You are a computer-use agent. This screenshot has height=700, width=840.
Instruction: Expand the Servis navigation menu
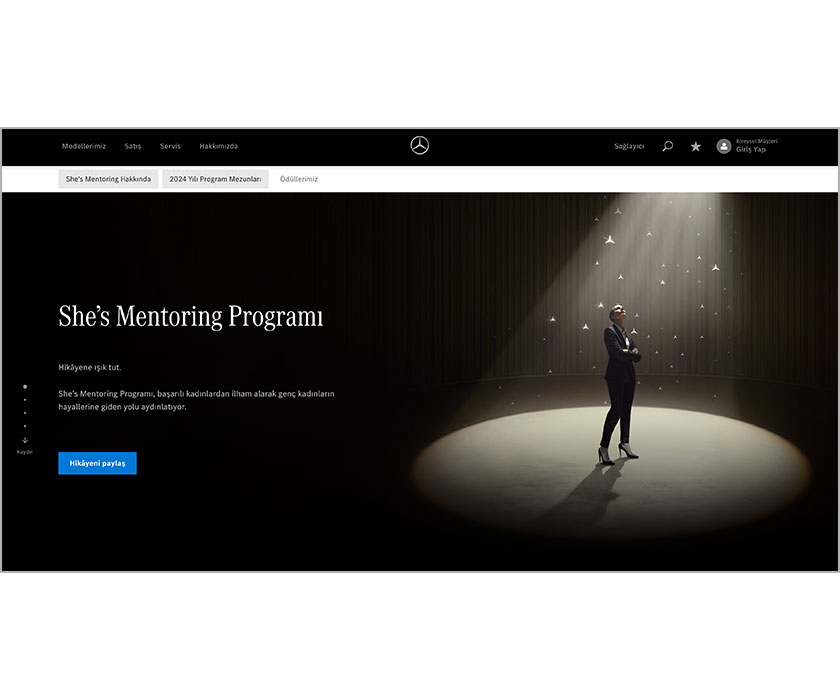[x=170, y=146]
